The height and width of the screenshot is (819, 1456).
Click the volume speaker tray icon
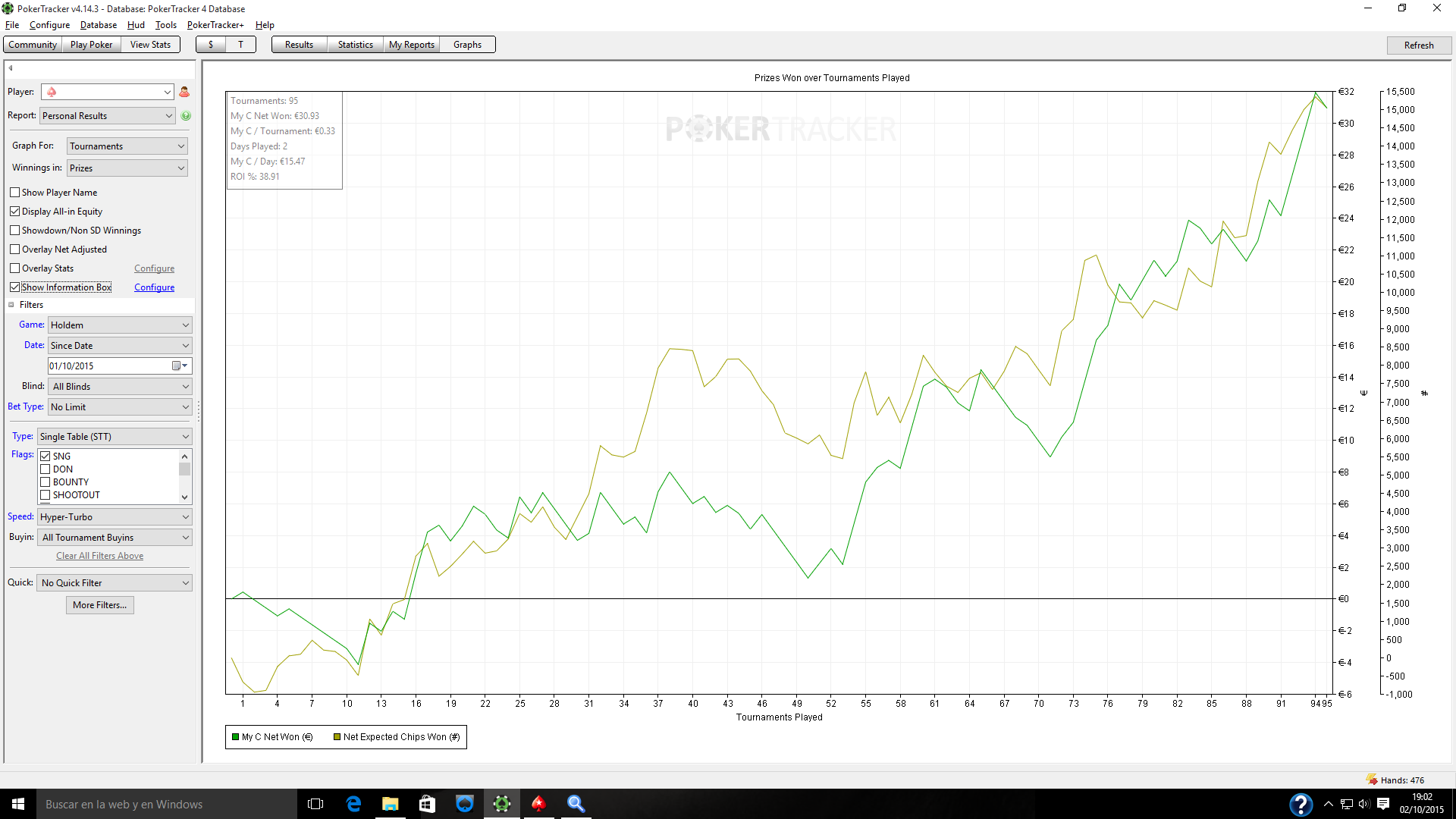tap(1364, 804)
